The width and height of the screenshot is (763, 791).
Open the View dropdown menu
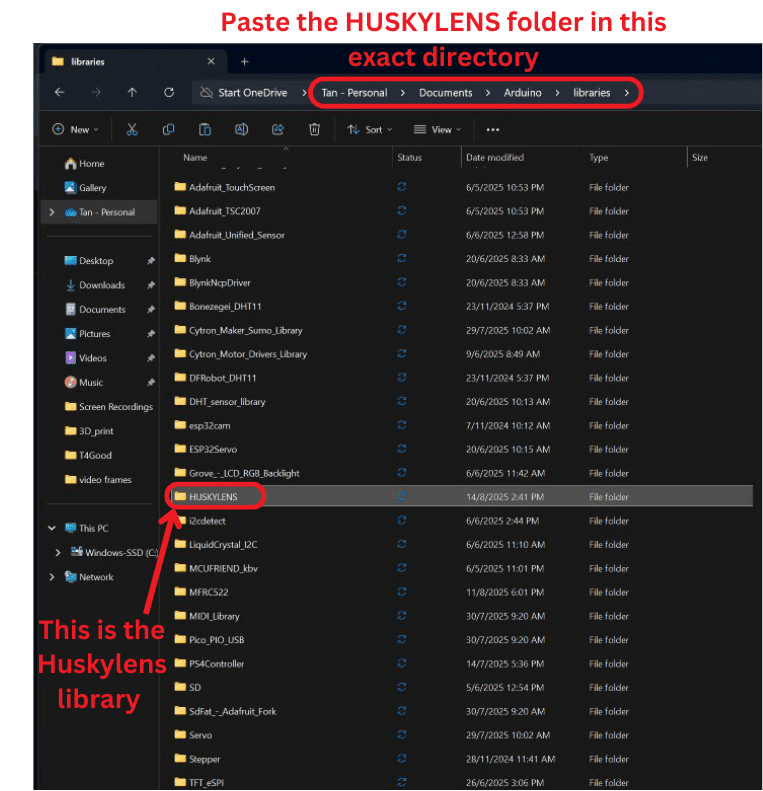point(437,130)
